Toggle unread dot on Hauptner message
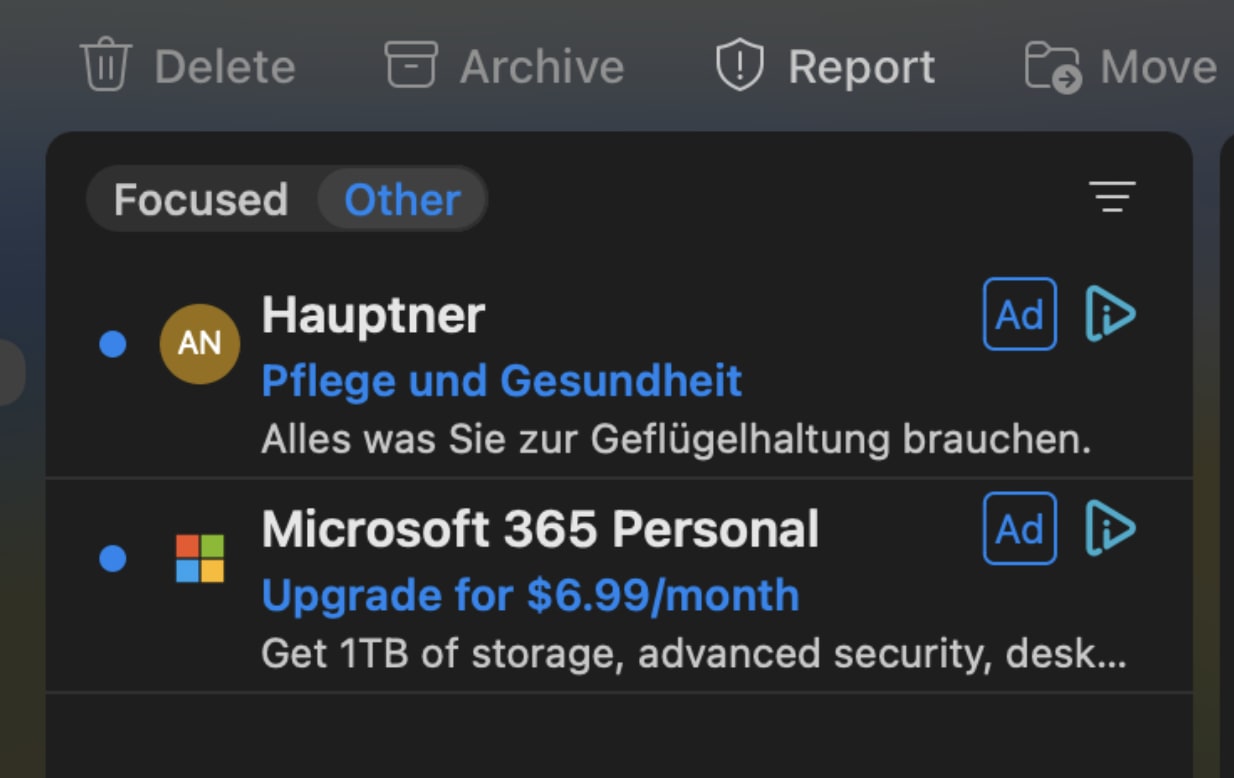1234x778 pixels. pyautogui.click(x=113, y=344)
